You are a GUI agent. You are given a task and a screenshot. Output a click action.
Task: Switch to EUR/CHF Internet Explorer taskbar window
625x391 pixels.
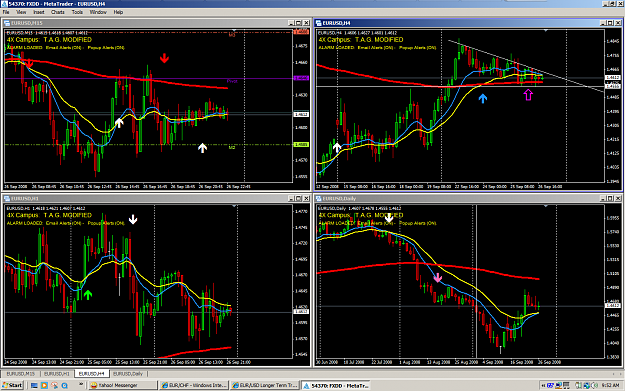point(194,385)
